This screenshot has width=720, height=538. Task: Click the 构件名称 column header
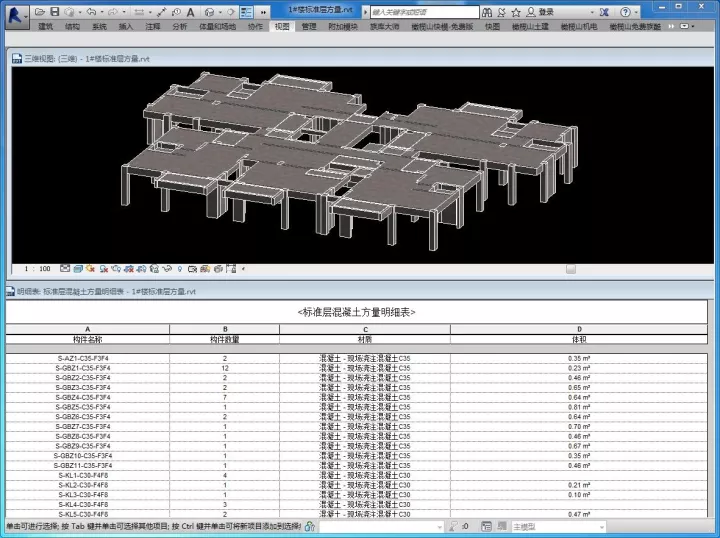pos(87,339)
